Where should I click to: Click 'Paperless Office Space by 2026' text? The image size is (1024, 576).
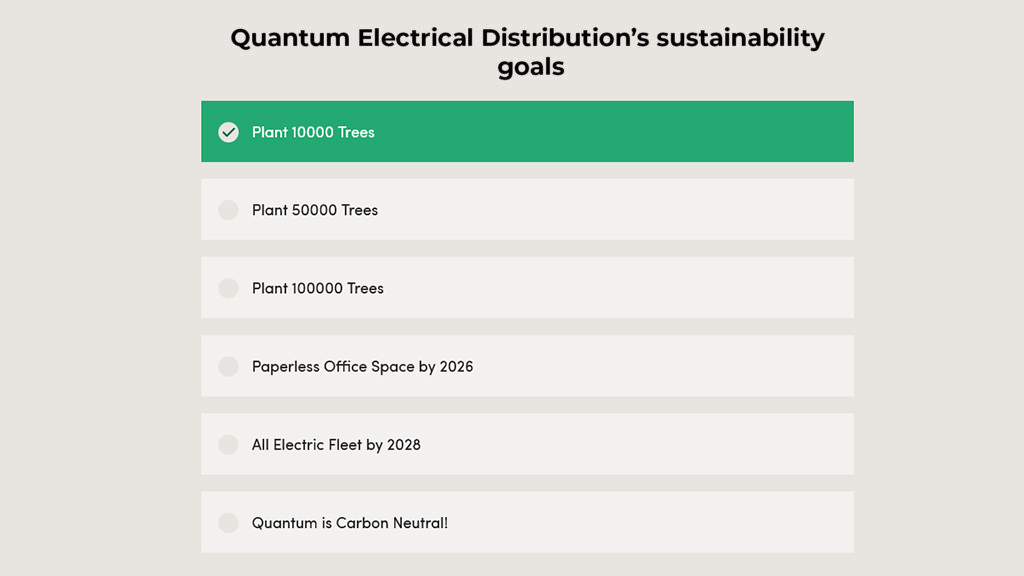click(x=362, y=366)
